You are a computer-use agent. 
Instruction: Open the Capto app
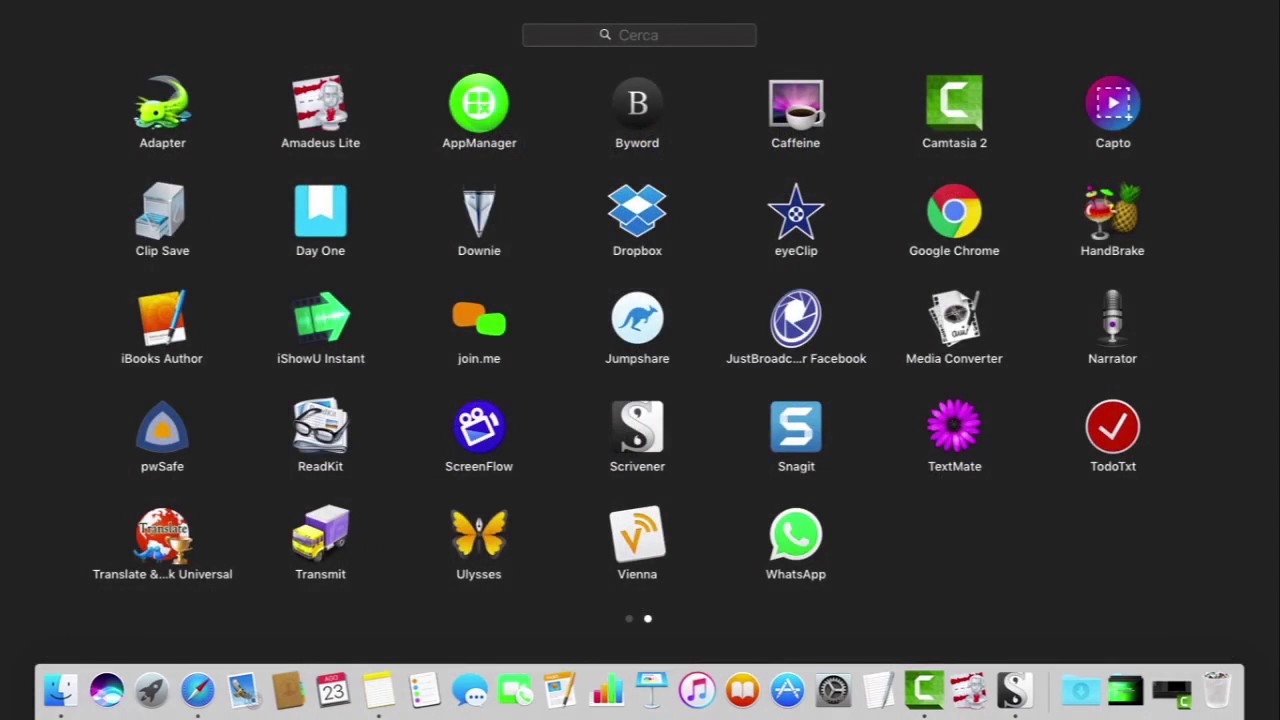point(1113,103)
